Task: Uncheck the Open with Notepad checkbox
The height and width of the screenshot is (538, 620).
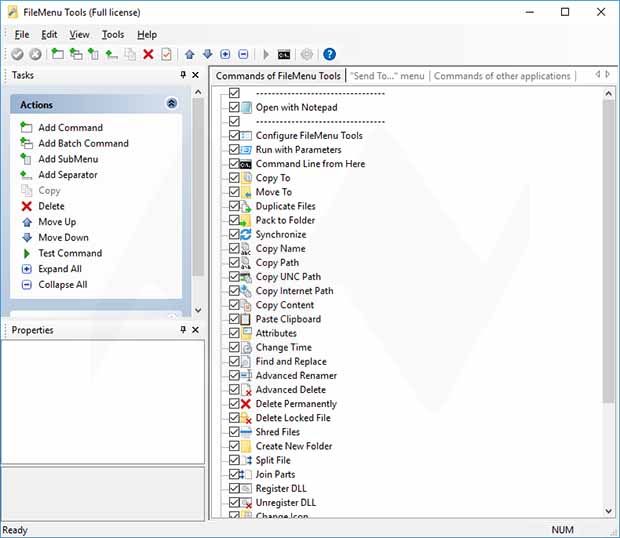Action: coord(234,107)
